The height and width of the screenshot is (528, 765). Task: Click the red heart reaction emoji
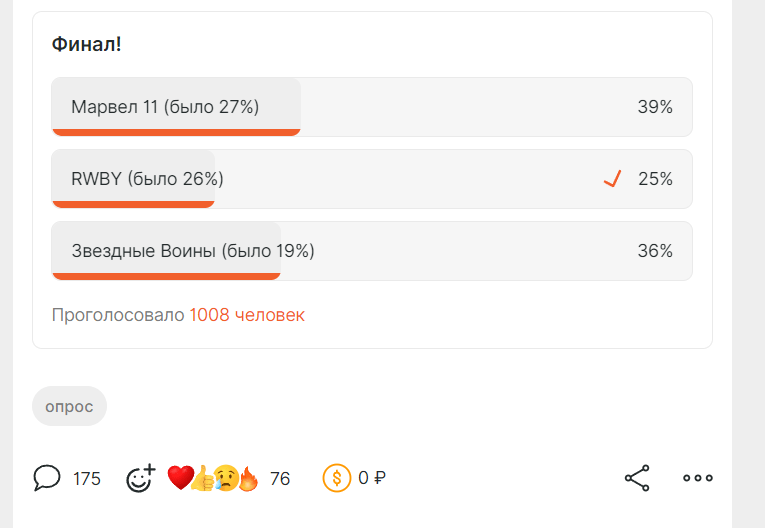(x=179, y=478)
